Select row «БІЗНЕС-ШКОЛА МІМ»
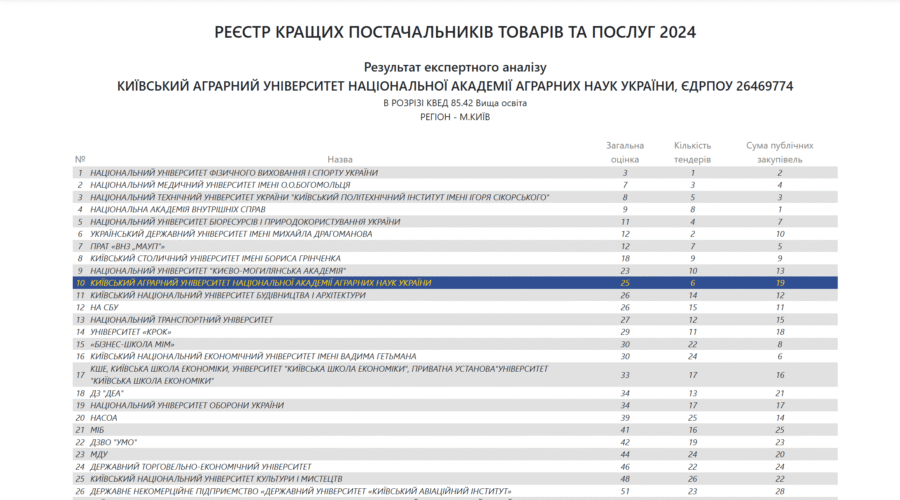900x500 pixels. [x=455, y=344]
